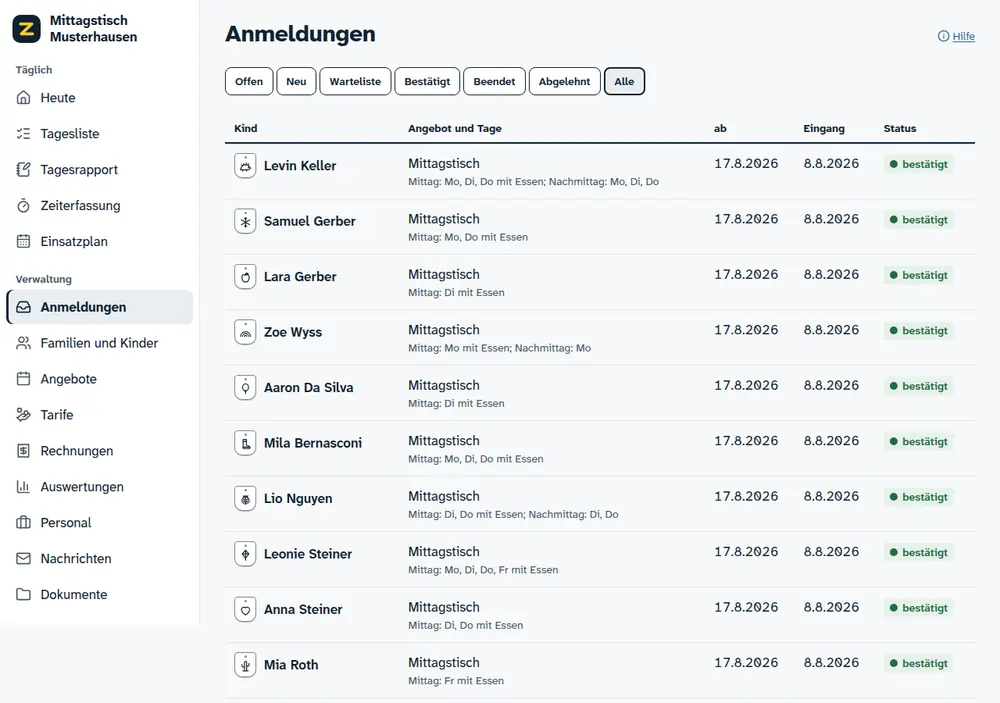Image resolution: width=1000 pixels, height=703 pixels.
Task: Open the Dokumente page
Action: (x=99, y=595)
